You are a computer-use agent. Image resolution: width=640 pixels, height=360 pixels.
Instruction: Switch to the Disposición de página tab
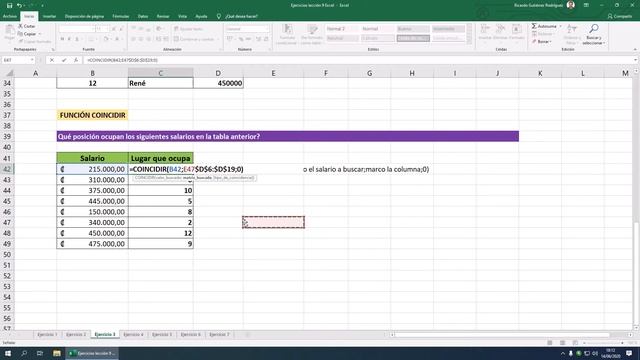84,16
